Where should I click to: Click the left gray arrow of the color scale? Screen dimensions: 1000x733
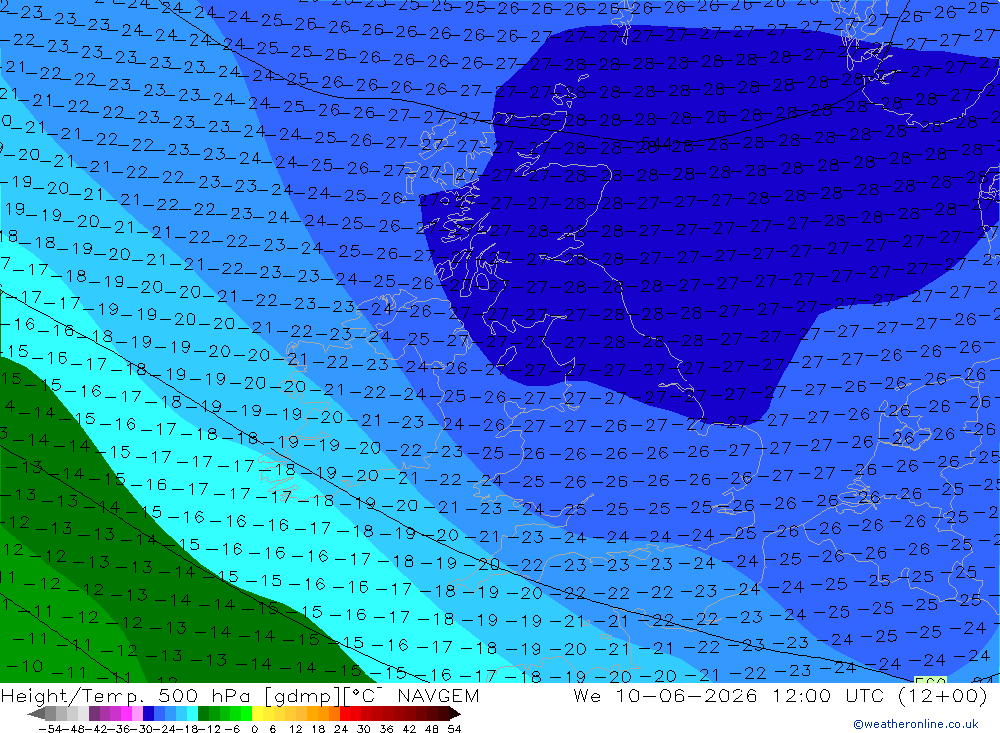36,713
